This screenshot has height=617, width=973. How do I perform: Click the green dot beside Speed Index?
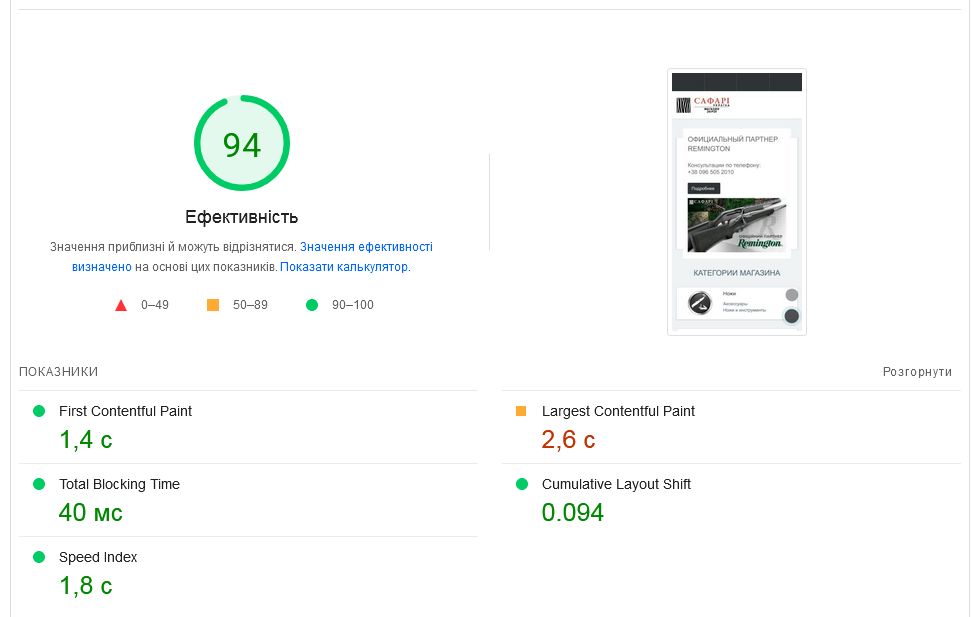click(39, 557)
